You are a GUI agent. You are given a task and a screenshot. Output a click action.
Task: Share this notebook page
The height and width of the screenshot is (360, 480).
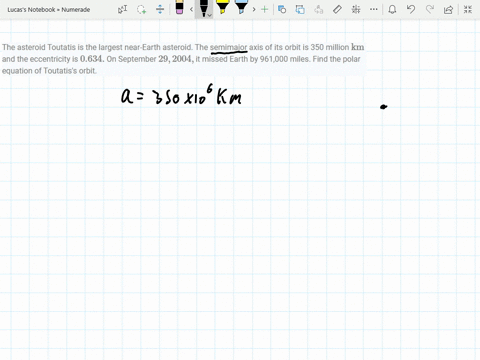click(448, 9)
